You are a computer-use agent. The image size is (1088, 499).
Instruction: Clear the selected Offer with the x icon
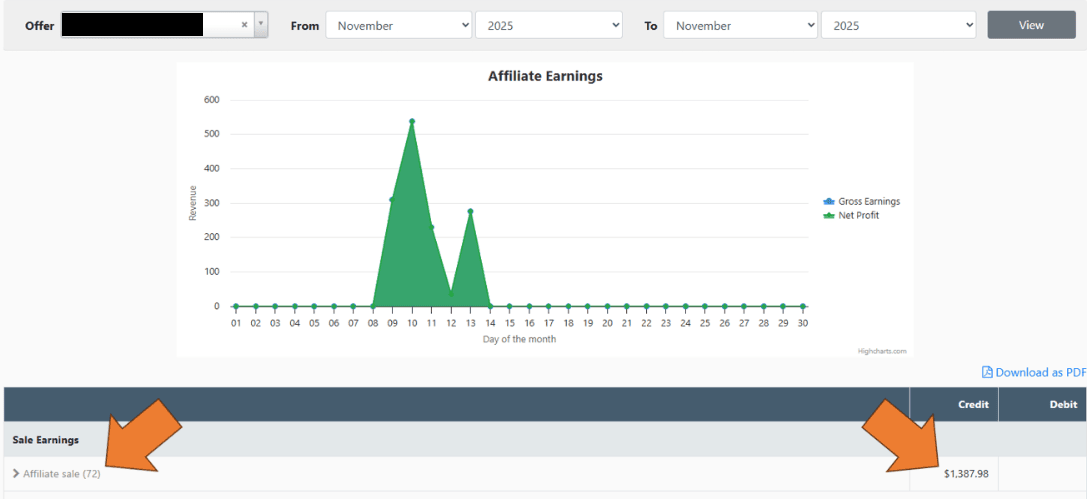(245, 25)
